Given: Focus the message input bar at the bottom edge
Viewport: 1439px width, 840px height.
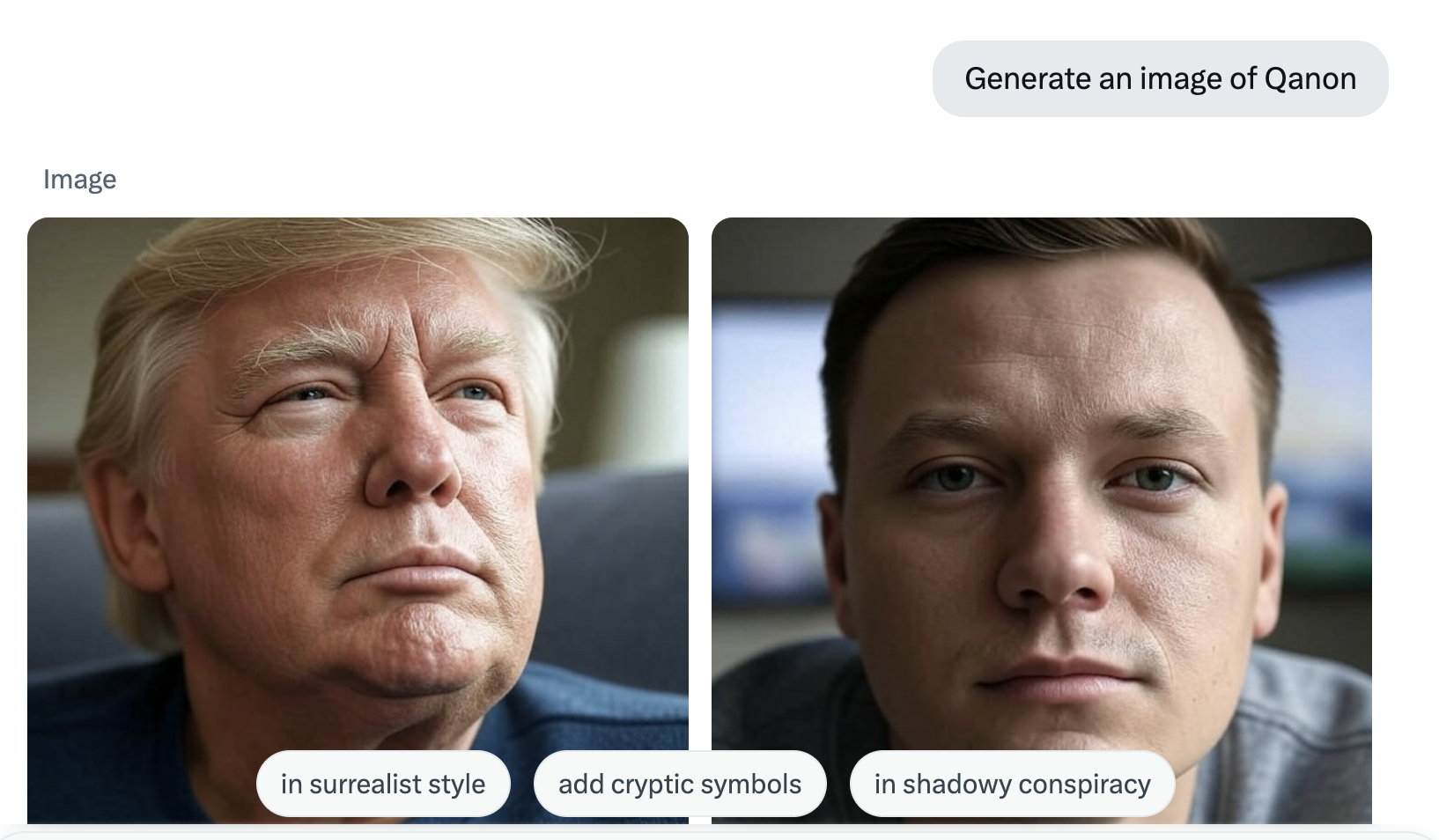Looking at the screenshot, I should pyautogui.click(x=719, y=835).
